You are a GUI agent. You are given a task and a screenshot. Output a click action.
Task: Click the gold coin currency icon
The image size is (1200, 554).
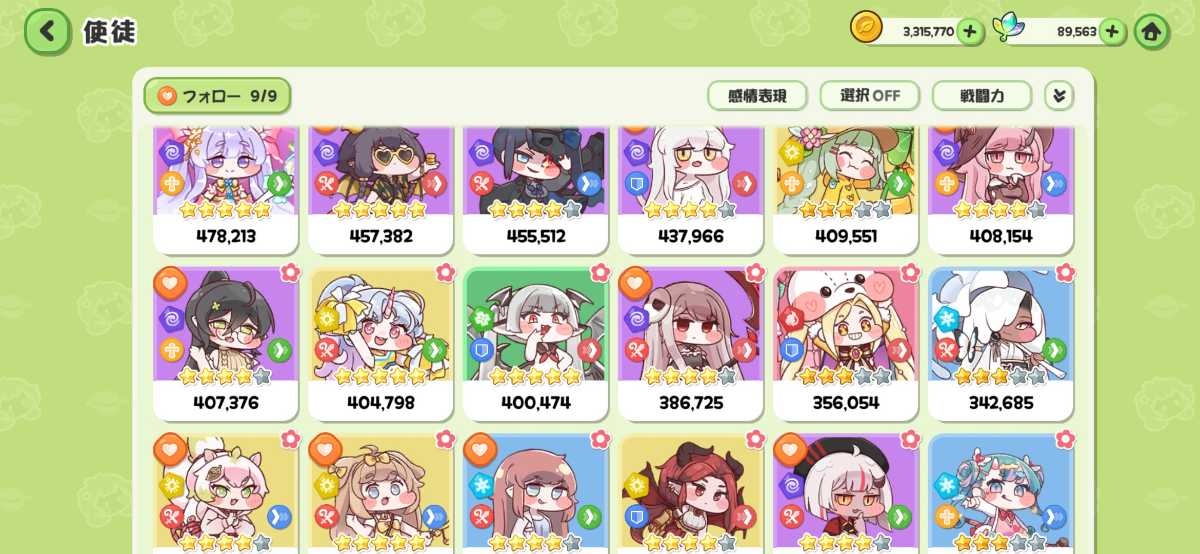point(866,27)
